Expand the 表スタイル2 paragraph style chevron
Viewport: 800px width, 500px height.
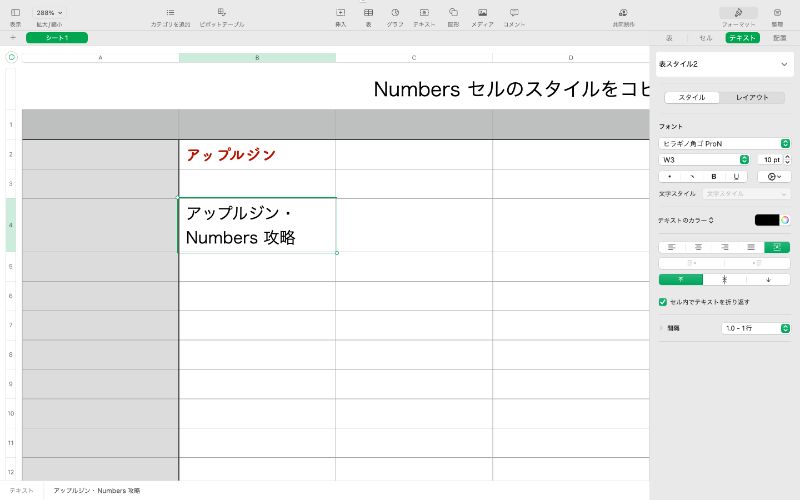(x=784, y=64)
